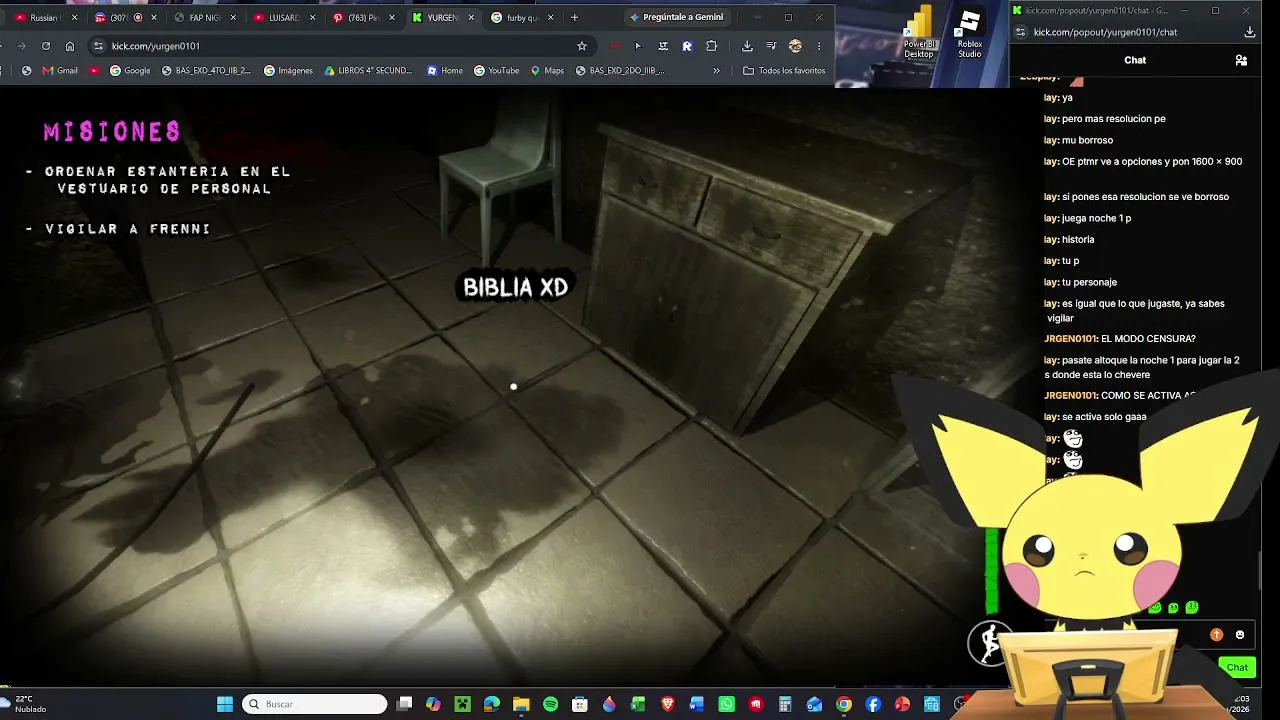This screenshot has height=720, width=1280.
Task: Open Outlook from the taskbar
Action: click(x=814, y=704)
